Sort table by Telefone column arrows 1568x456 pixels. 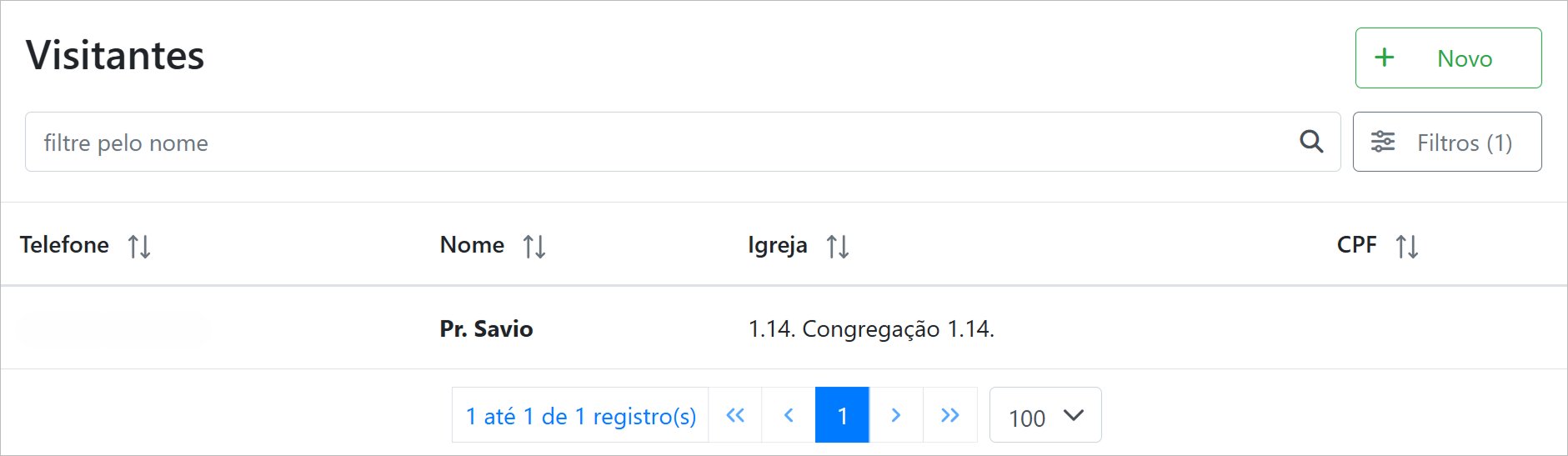click(x=139, y=246)
